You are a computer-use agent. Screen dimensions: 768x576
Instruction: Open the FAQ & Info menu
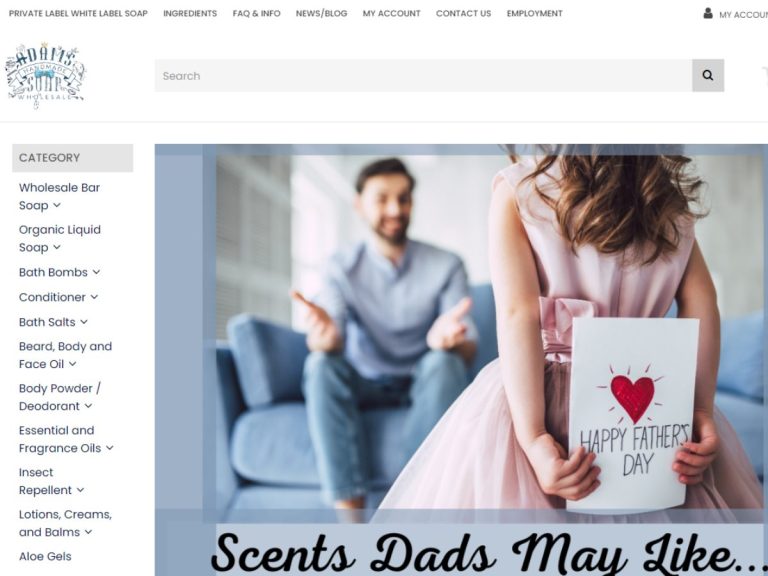[x=257, y=14]
